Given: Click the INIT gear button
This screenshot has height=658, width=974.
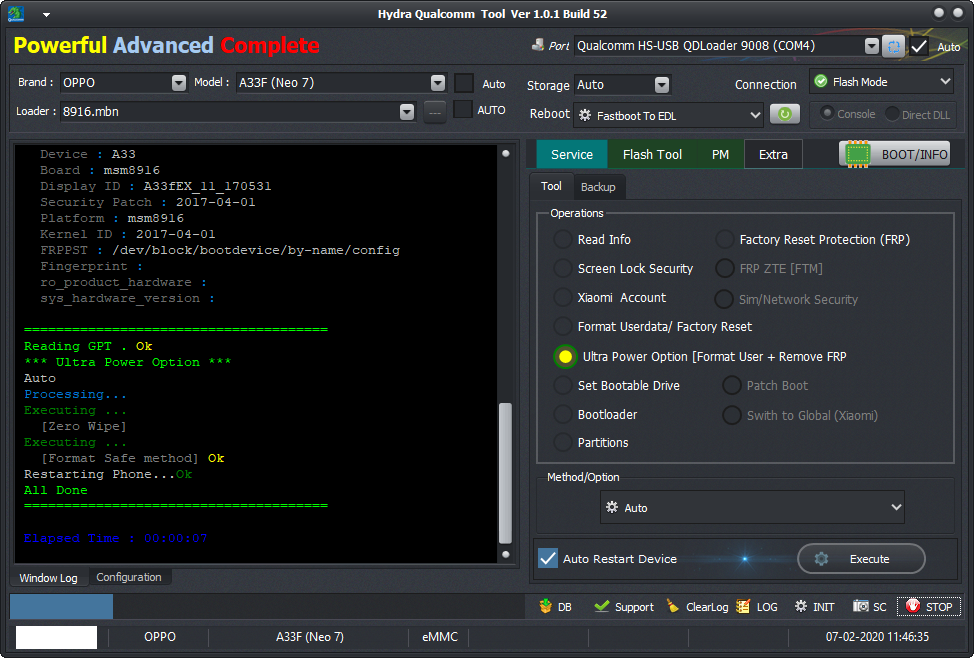Looking at the screenshot, I should 814,606.
